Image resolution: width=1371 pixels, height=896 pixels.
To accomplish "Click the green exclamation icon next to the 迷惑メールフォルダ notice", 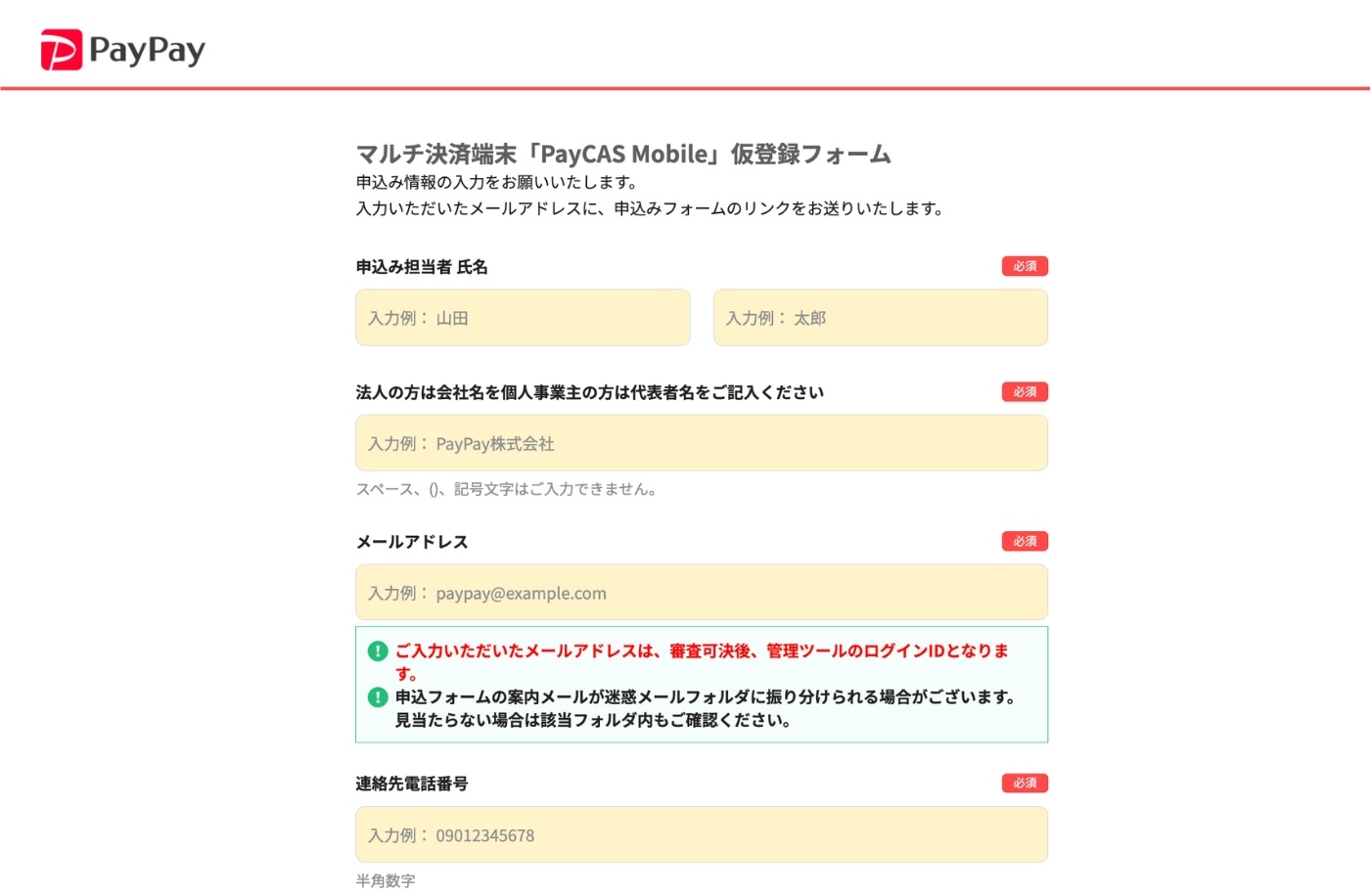I will (x=378, y=697).
